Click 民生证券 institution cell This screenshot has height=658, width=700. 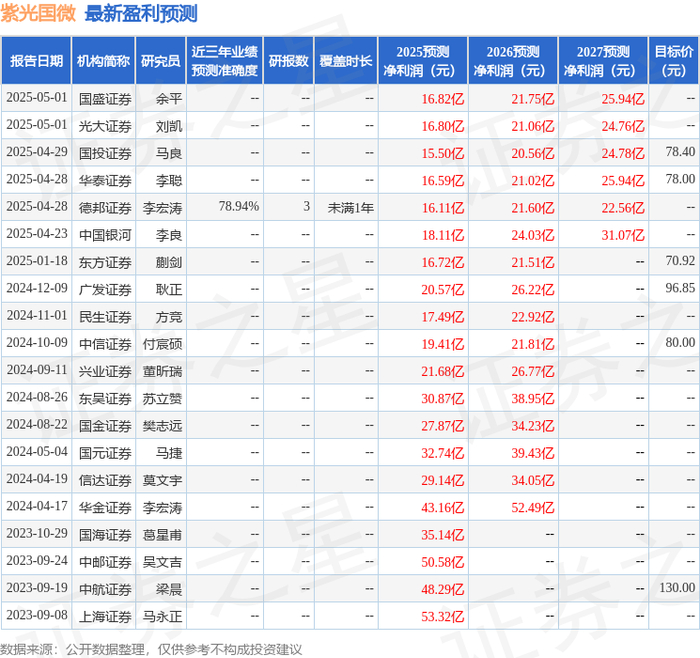coord(105,317)
